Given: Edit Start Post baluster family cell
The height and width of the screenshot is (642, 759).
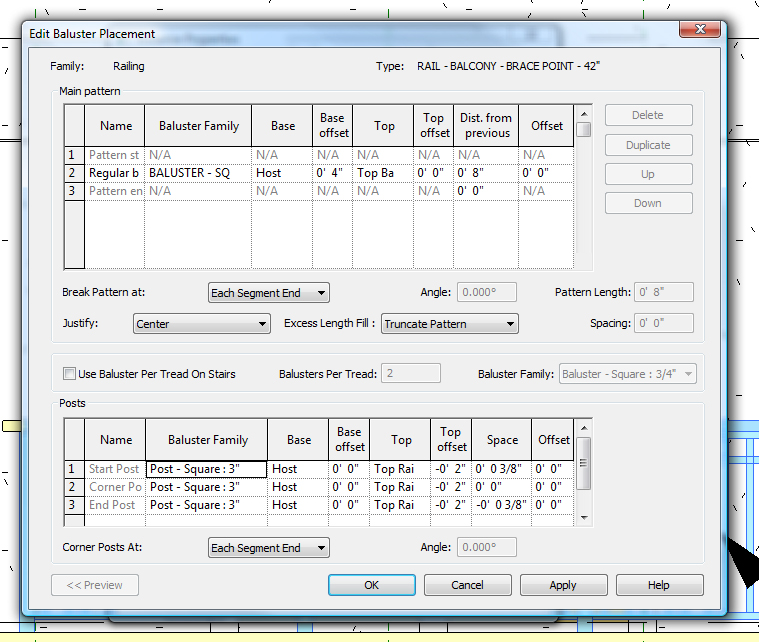Looking at the screenshot, I should (x=206, y=469).
